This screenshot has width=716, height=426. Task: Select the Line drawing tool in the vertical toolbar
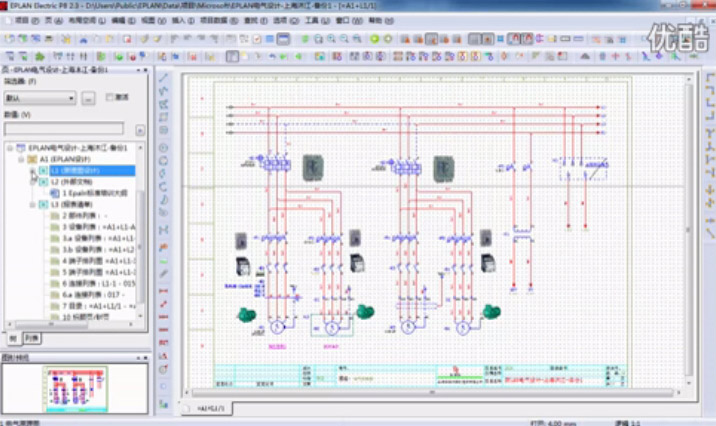pos(163,78)
